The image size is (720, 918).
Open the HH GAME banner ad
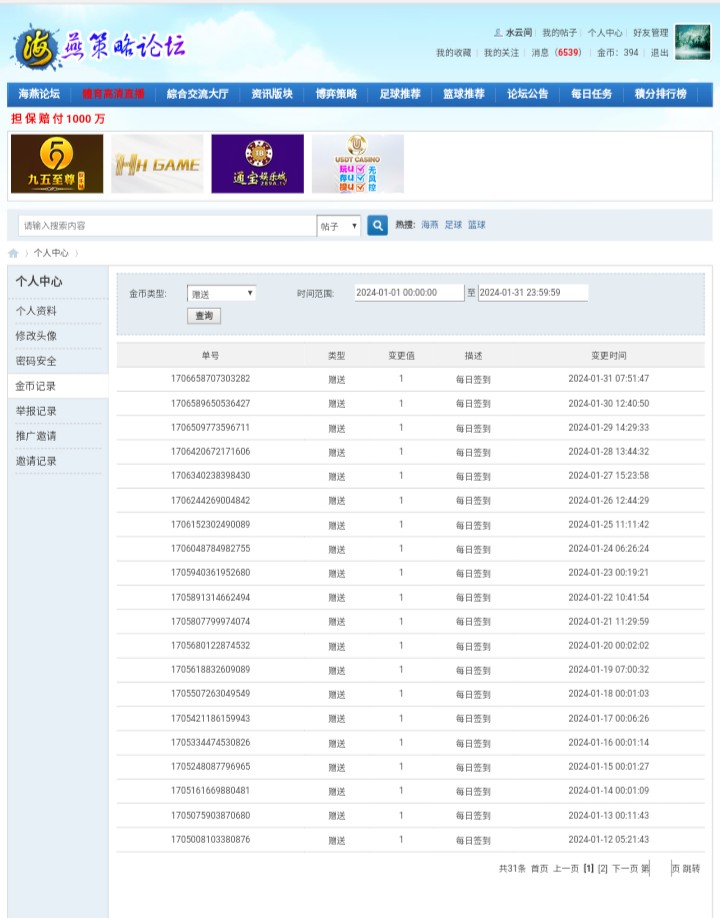pyautogui.click(x=157, y=164)
